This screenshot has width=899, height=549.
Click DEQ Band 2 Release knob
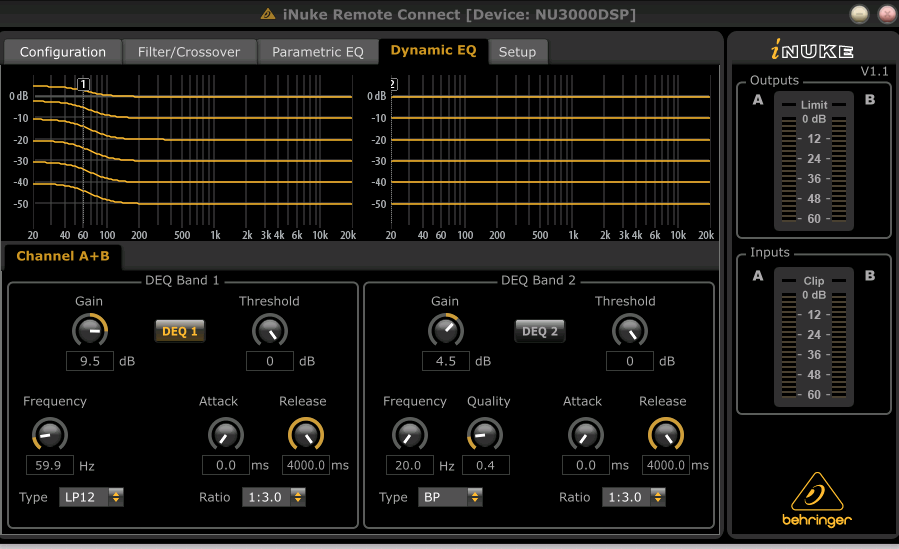tap(666, 434)
